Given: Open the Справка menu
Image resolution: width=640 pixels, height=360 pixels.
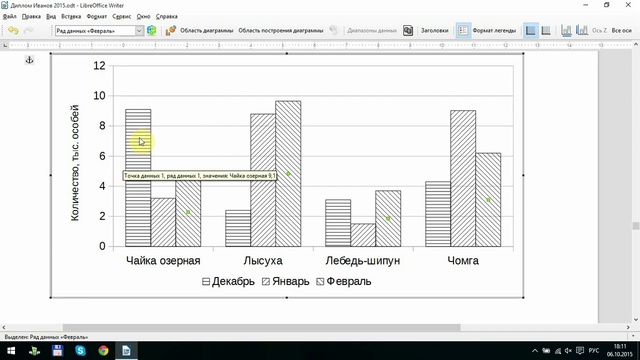Looking at the screenshot, I should pos(167,16).
